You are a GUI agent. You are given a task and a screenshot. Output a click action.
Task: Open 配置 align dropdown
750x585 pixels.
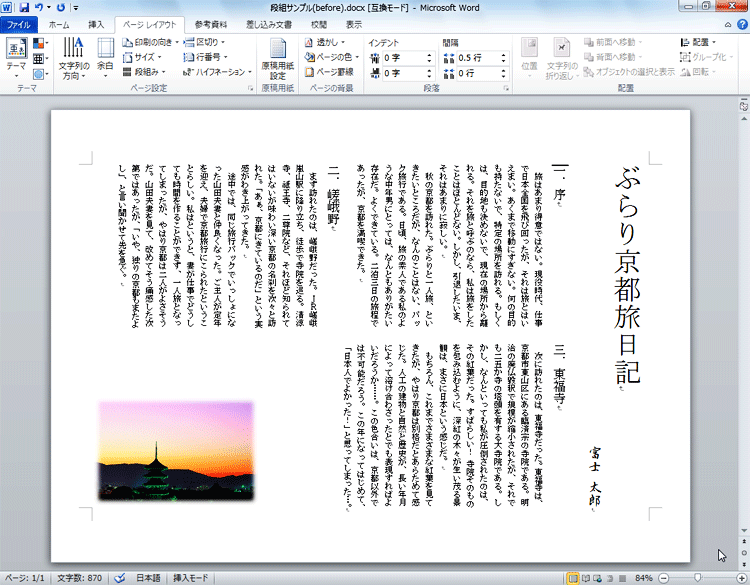point(698,43)
